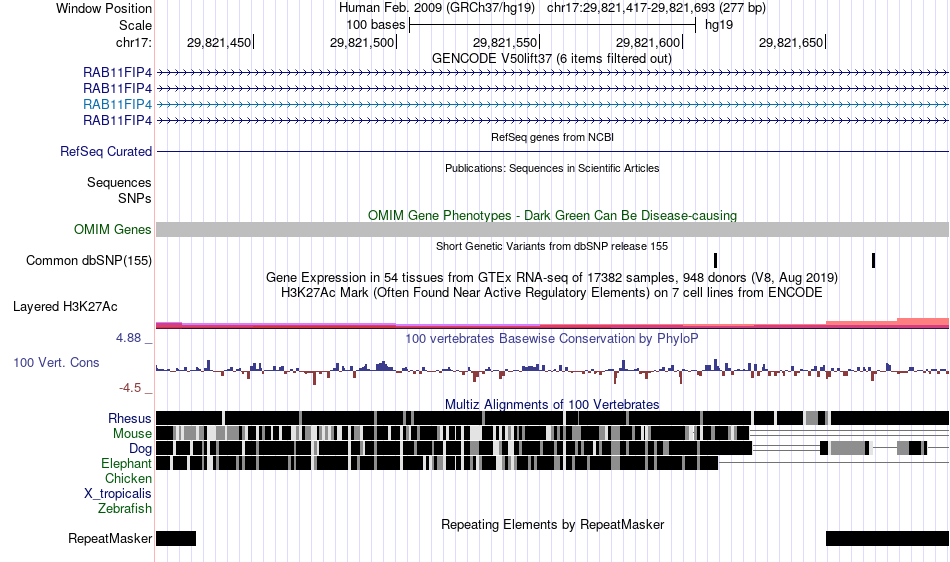
Task: Click the right RepeatMasker black block
Action: (887, 538)
